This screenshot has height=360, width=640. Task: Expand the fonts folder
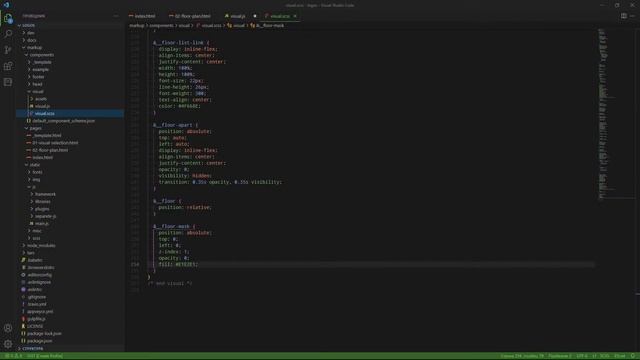(x=37, y=172)
